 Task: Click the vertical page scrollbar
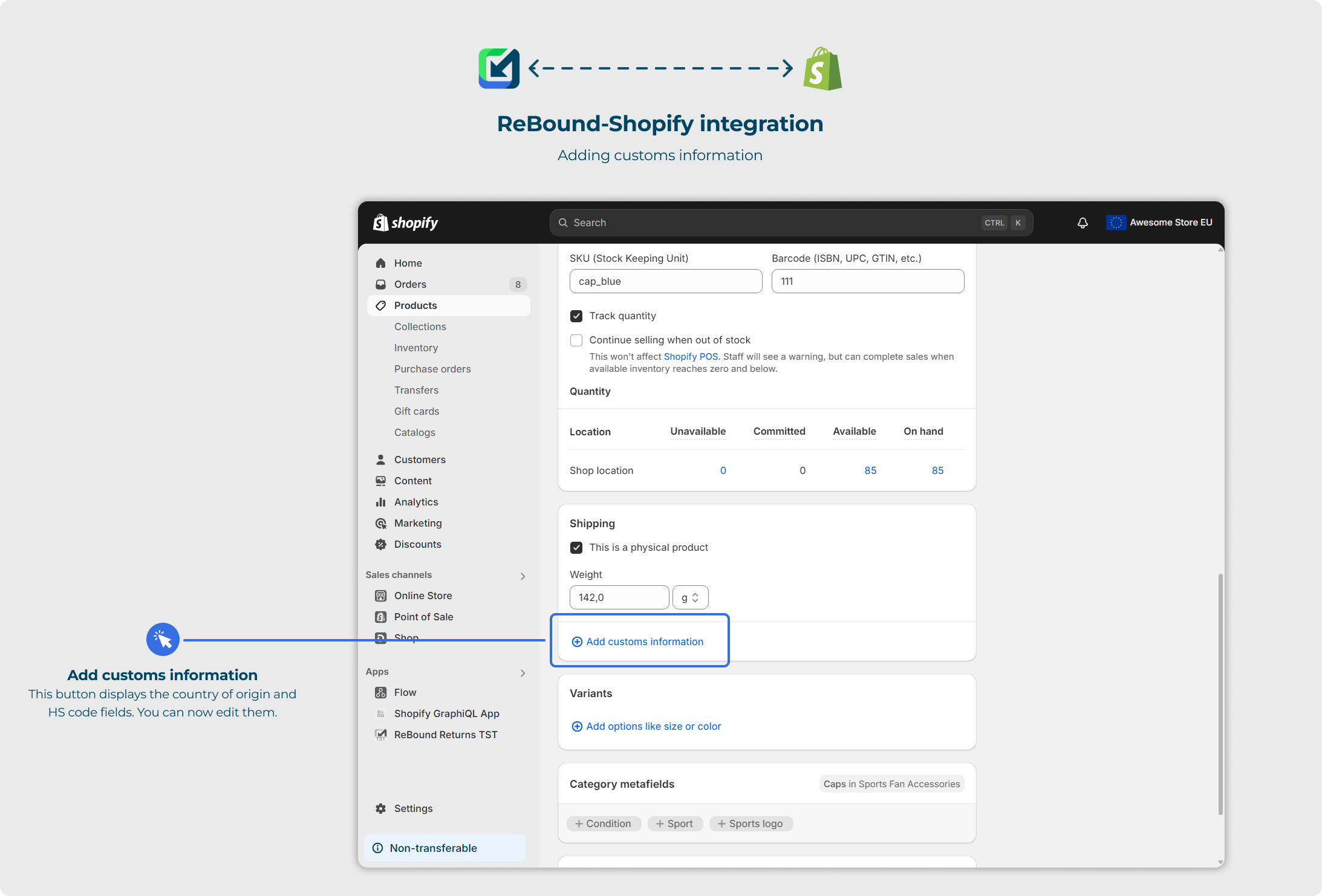(1220, 694)
